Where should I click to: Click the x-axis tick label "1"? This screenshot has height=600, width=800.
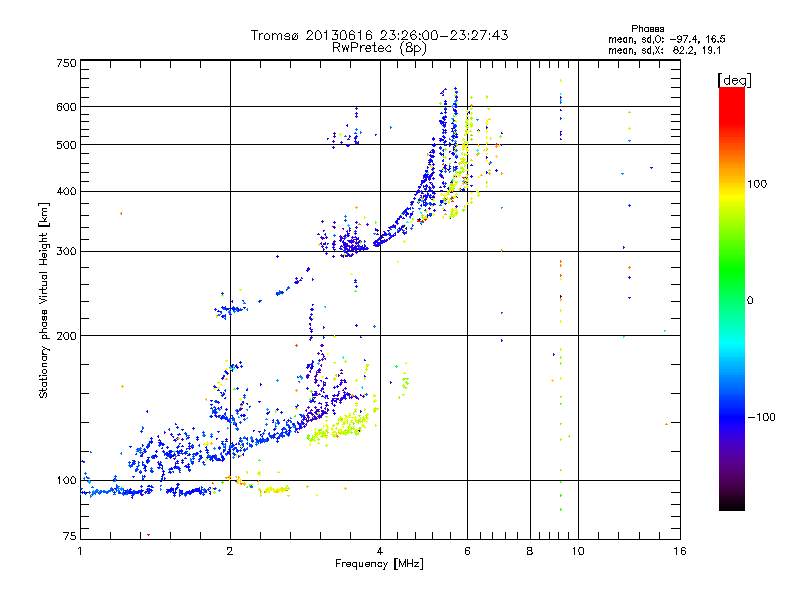80,551
